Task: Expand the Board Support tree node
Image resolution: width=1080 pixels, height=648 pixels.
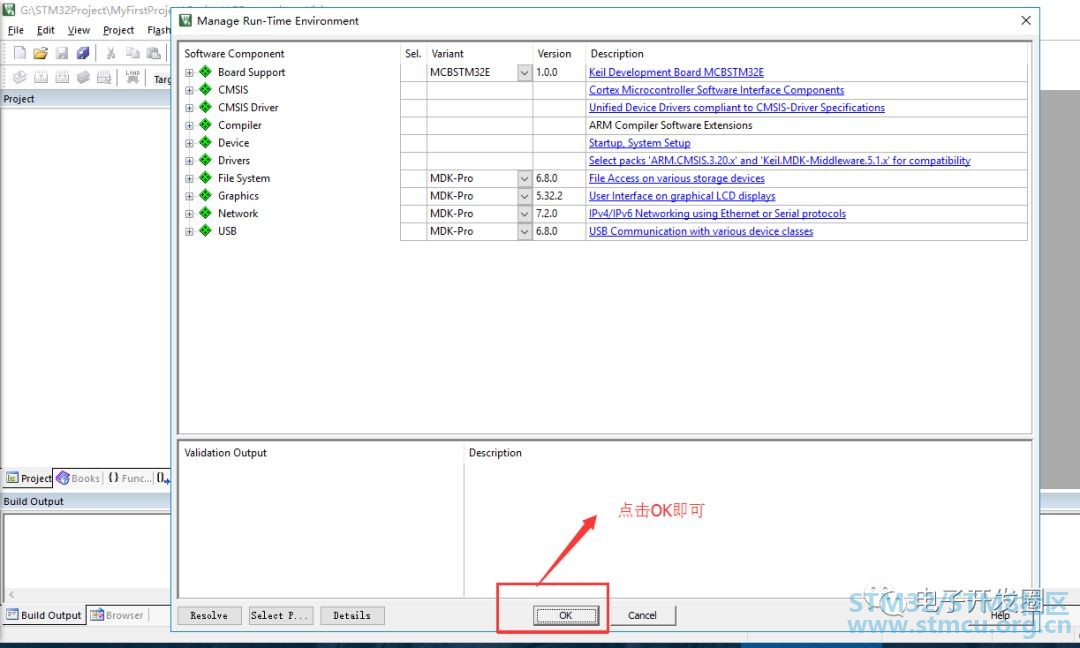Action: 189,72
